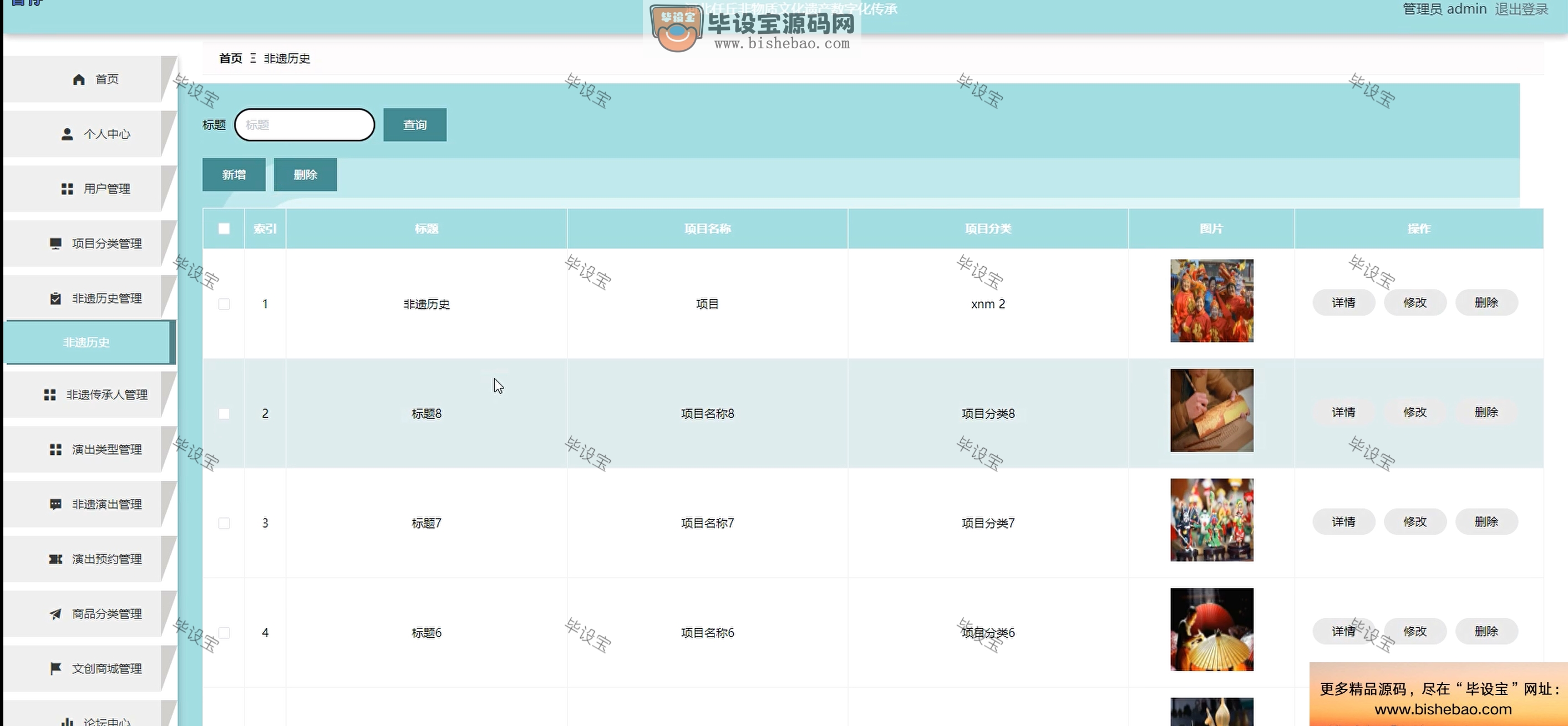Image resolution: width=1568 pixels, height=726 pixels.
Task: Click the 新增 button
Action: [x=234, y=175]
